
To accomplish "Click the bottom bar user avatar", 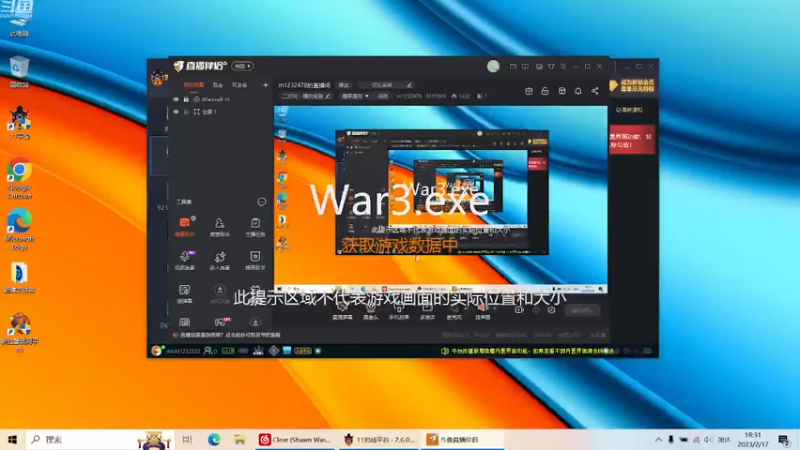I will (x=157, y=351).
